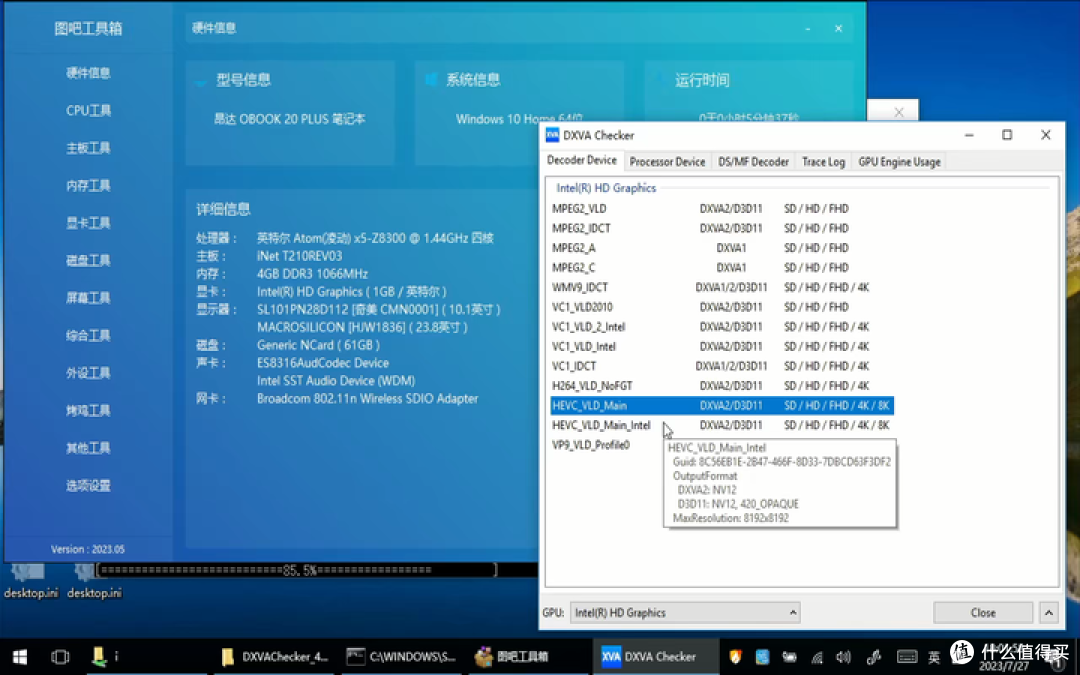Maximize the DXVA Checker window

[x=1007, y=135]
